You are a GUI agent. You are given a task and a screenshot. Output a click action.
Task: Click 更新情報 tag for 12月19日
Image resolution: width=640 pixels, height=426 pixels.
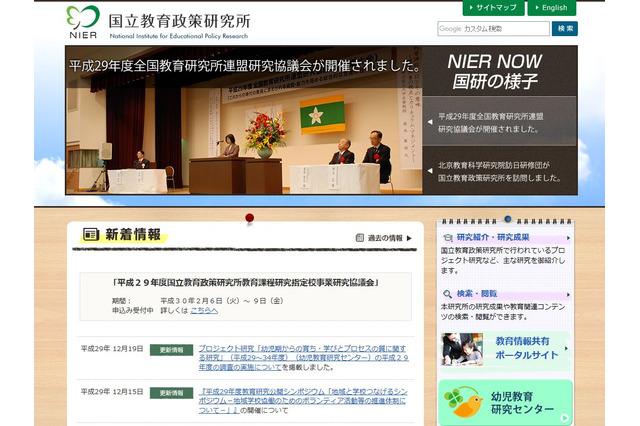coord(171,350)
